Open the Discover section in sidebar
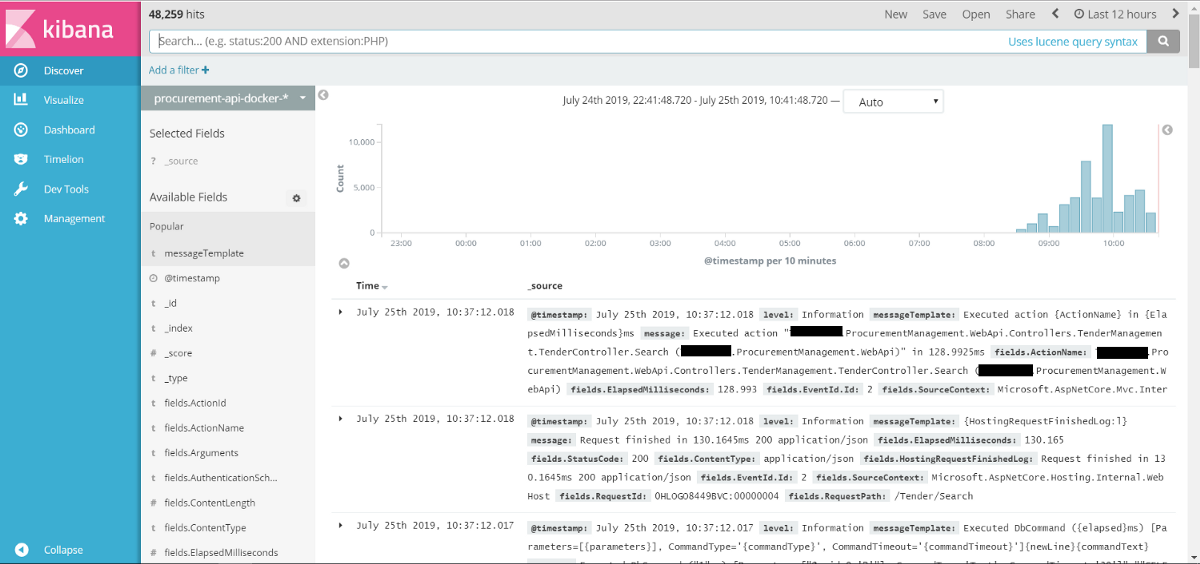 pyautogui.click(x=63, y=71)
